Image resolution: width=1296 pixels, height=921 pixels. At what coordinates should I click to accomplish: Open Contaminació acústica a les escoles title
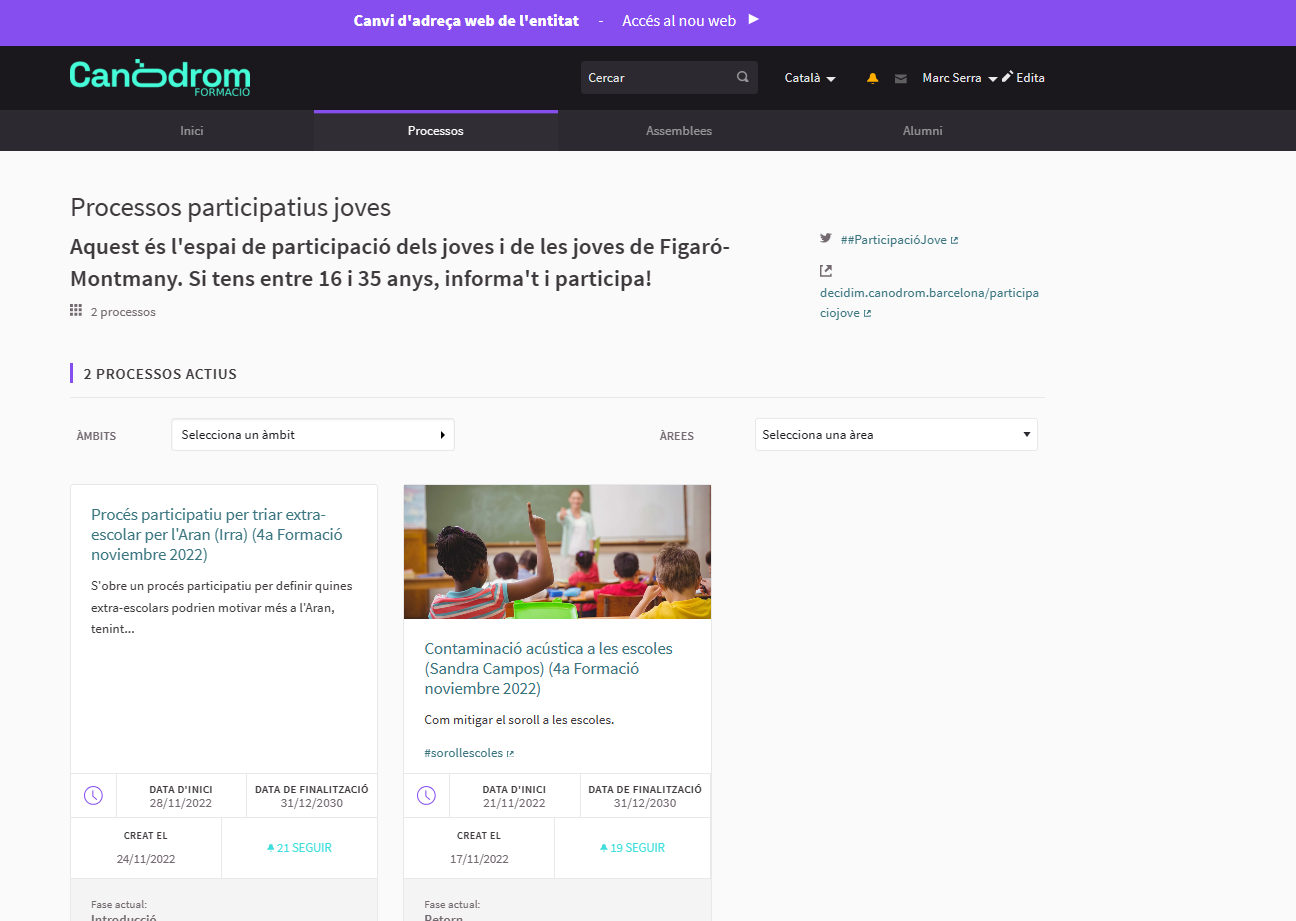[x=549, y=668]
